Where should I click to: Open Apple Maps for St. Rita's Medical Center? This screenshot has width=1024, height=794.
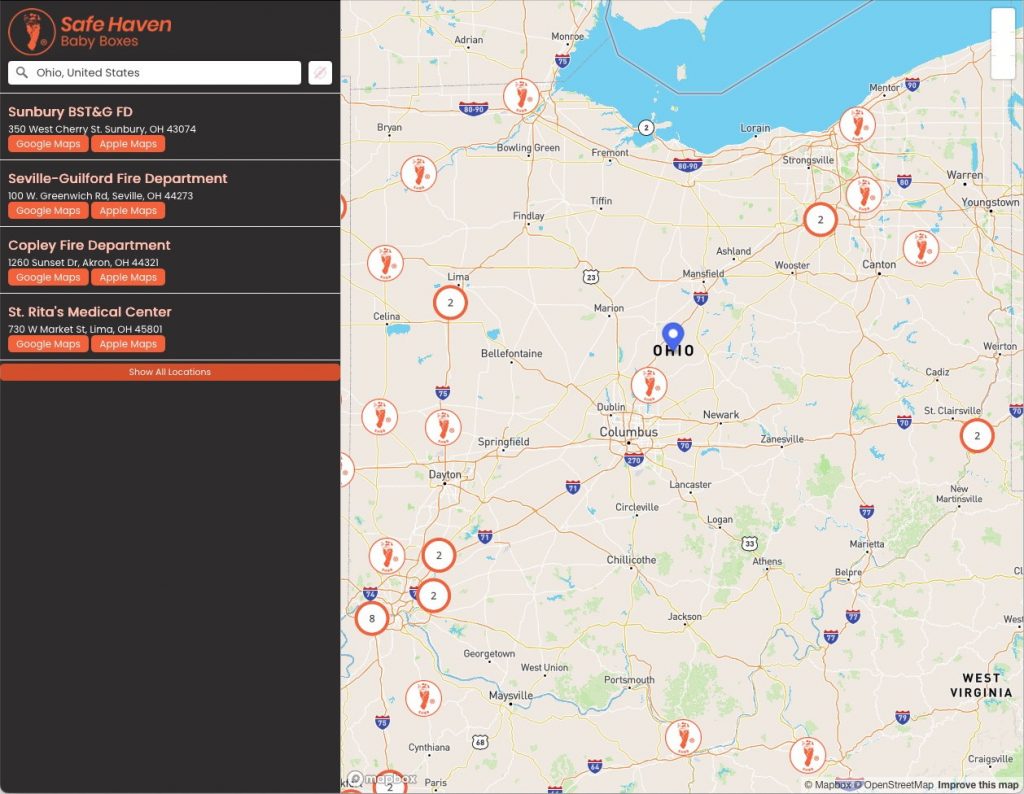pos(128,344)
